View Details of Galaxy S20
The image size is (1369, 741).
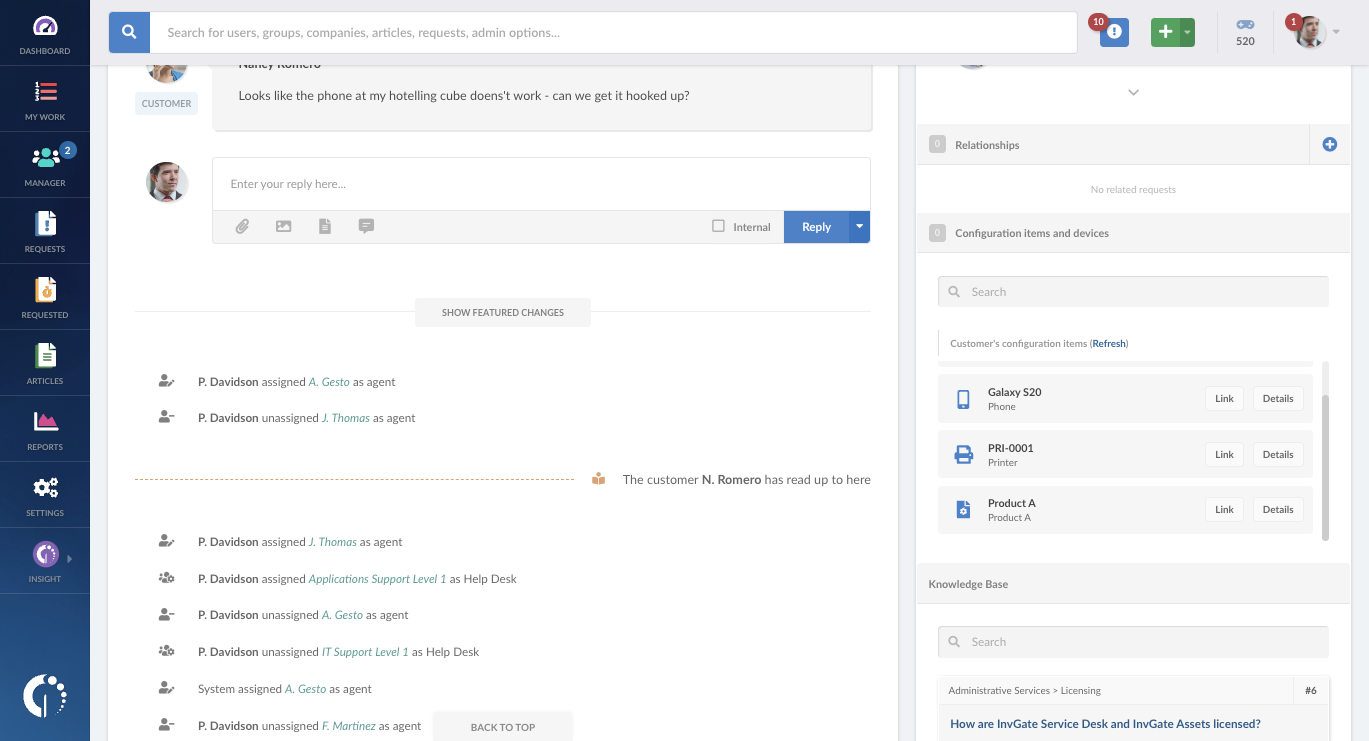click(x=1278, y=398)
